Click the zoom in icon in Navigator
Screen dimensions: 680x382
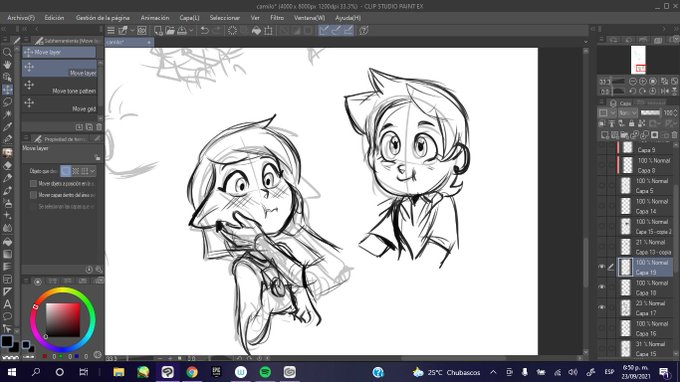click(643, 82)
